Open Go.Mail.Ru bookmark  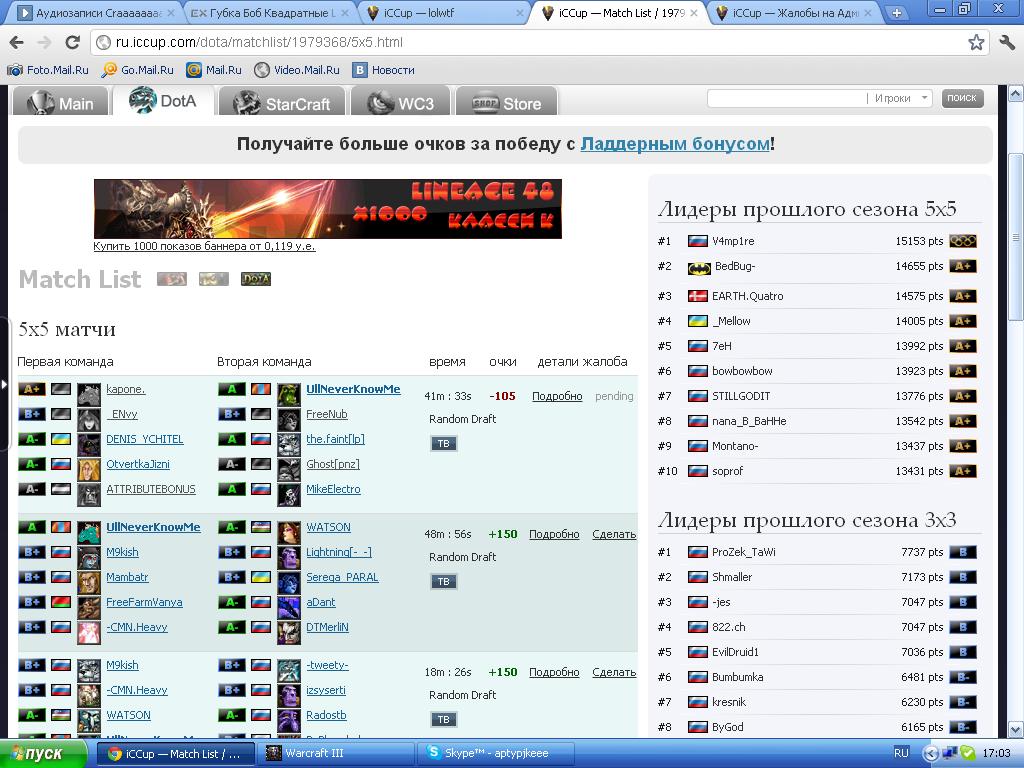(138, 70)
